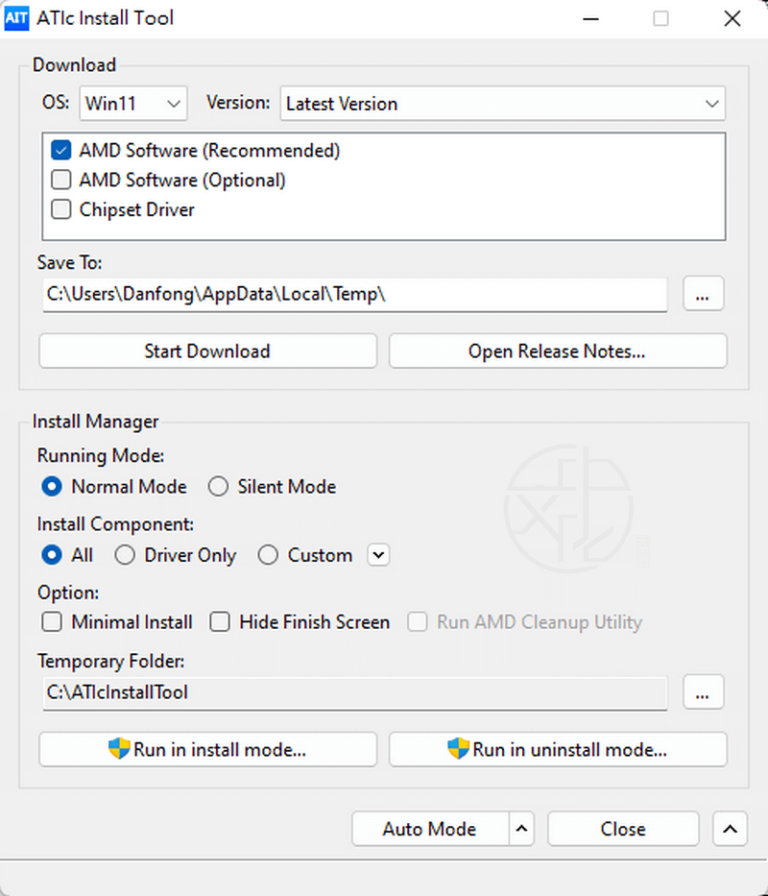This screenshot has width=768, height=896.
Task: Click Start Download
Action: [x=207, y=351]
